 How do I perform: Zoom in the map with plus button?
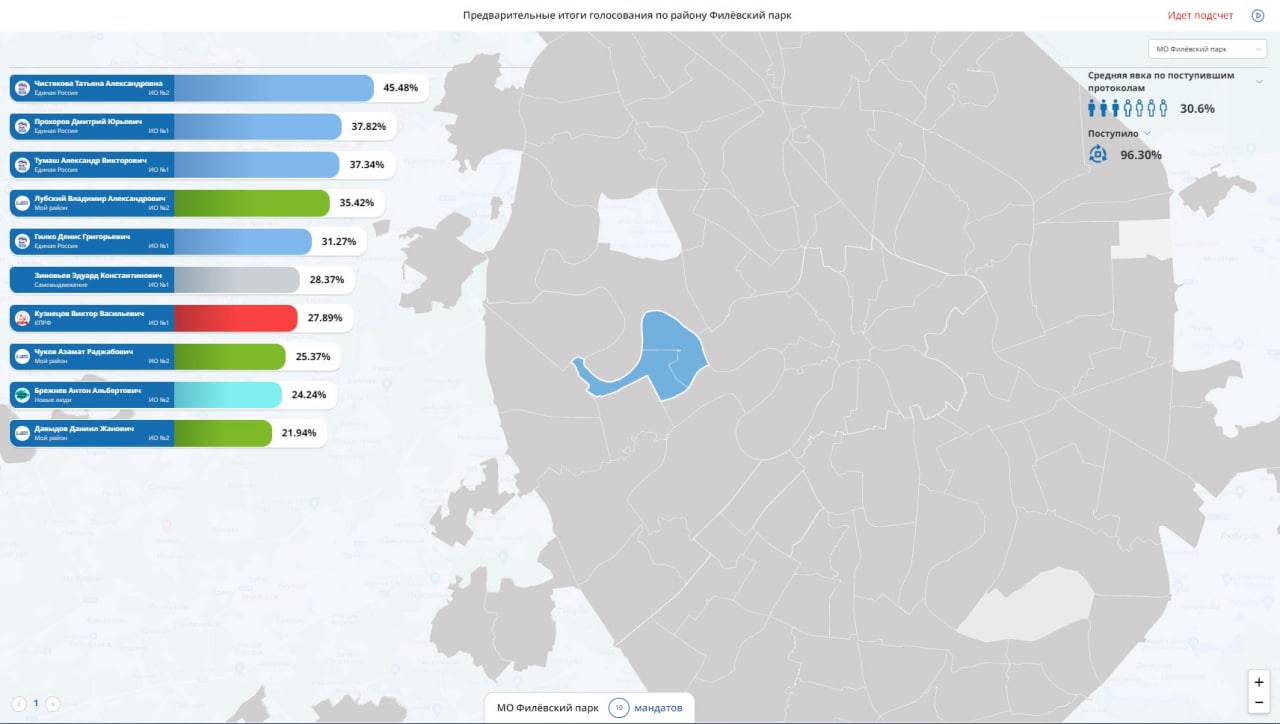(x=1259, y=681)
